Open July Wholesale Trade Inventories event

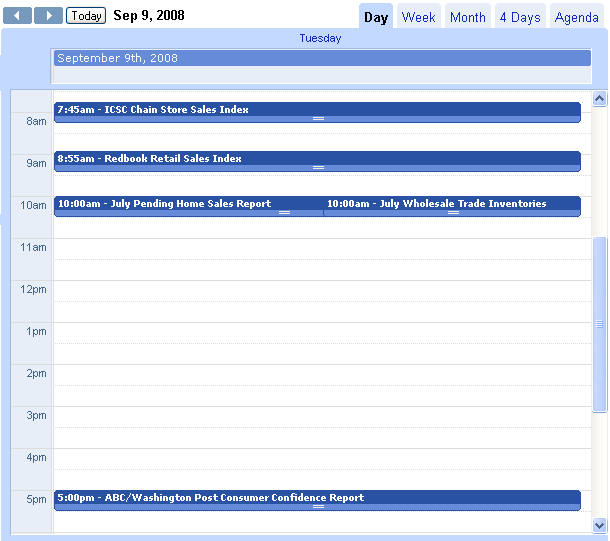[x=452, y=206]
